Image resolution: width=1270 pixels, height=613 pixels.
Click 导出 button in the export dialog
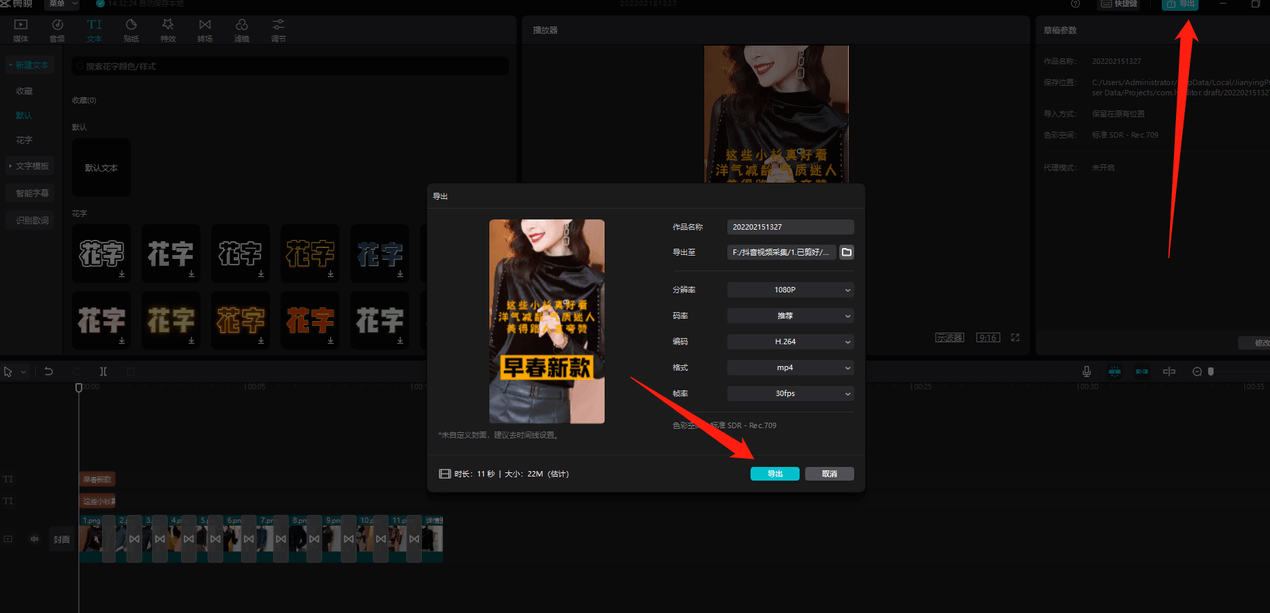775,474
